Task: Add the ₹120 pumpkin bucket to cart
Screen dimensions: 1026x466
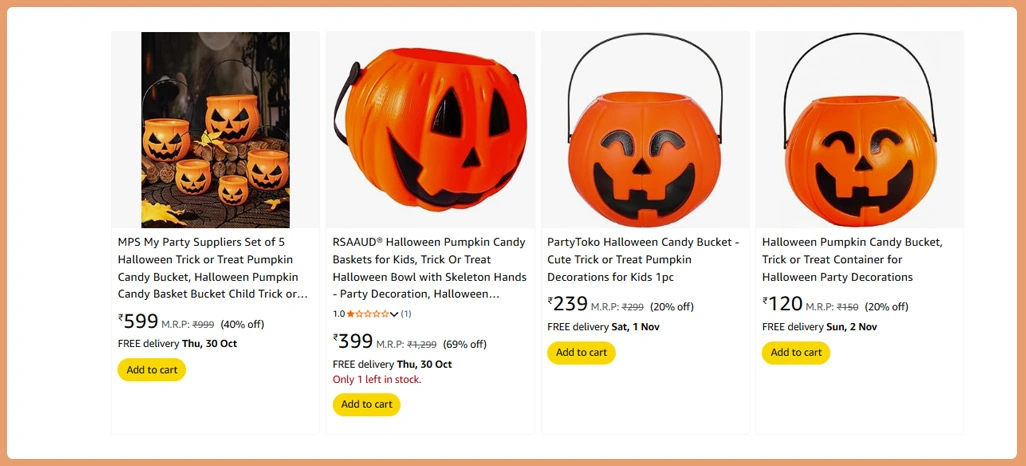Action: (796, 353)
